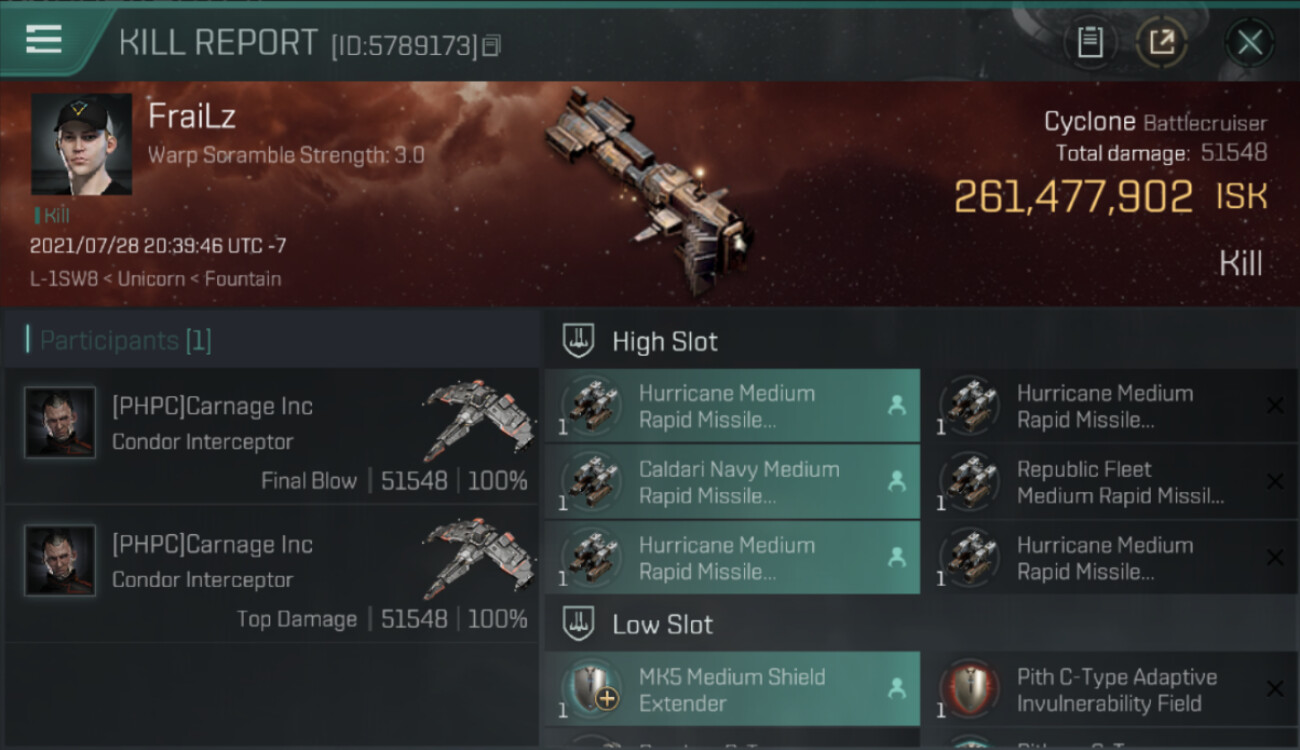
Task: View FraiLz pilot portrait
Action: coord(81,144)
